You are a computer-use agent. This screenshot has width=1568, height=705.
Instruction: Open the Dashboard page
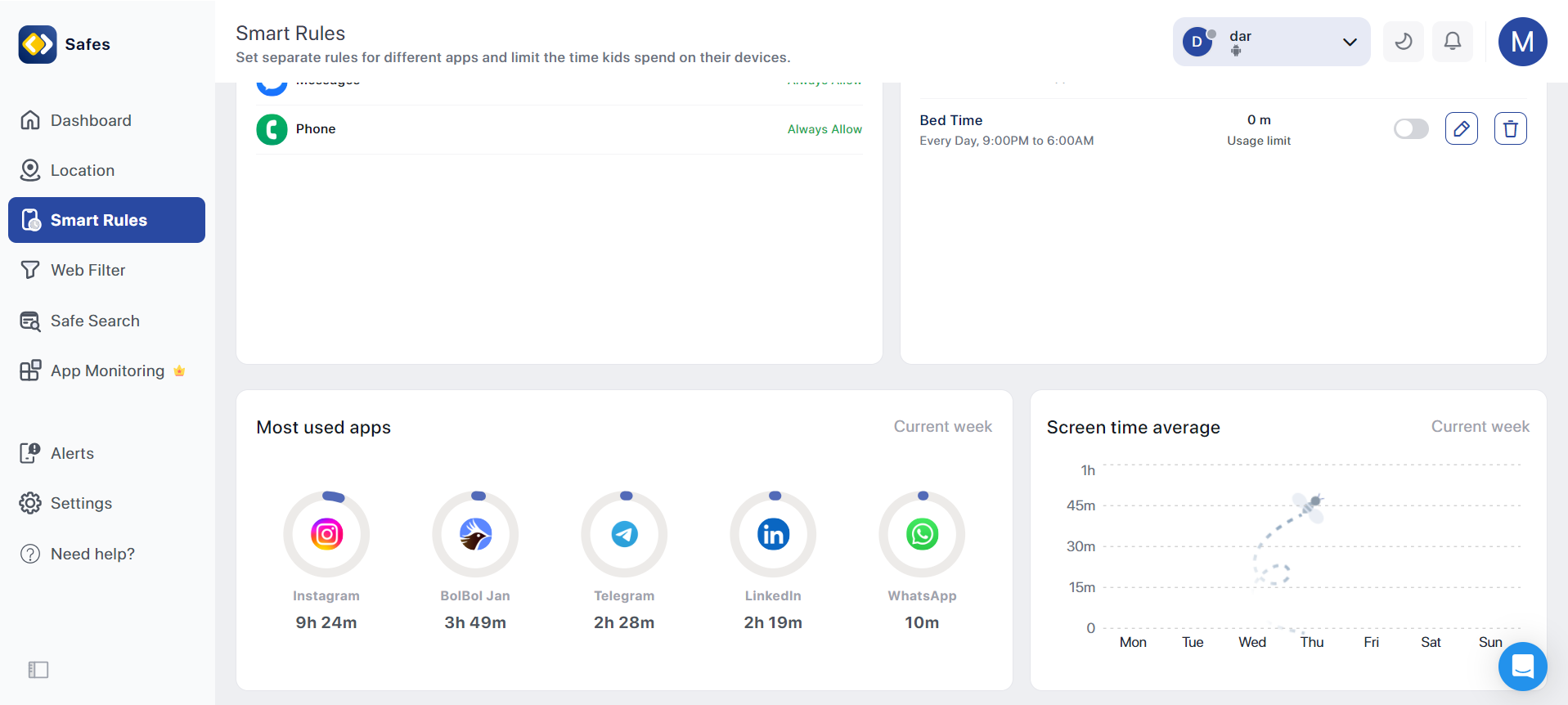coord(106,120)
